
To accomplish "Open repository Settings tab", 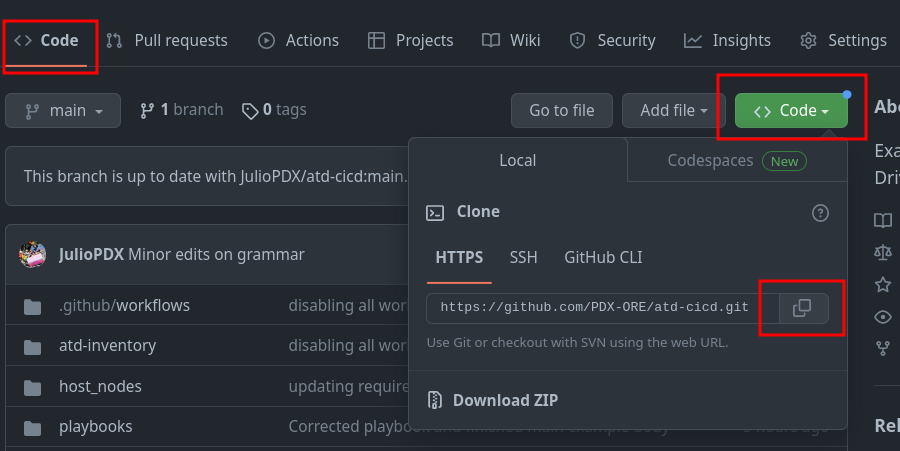I will [843, 41].
